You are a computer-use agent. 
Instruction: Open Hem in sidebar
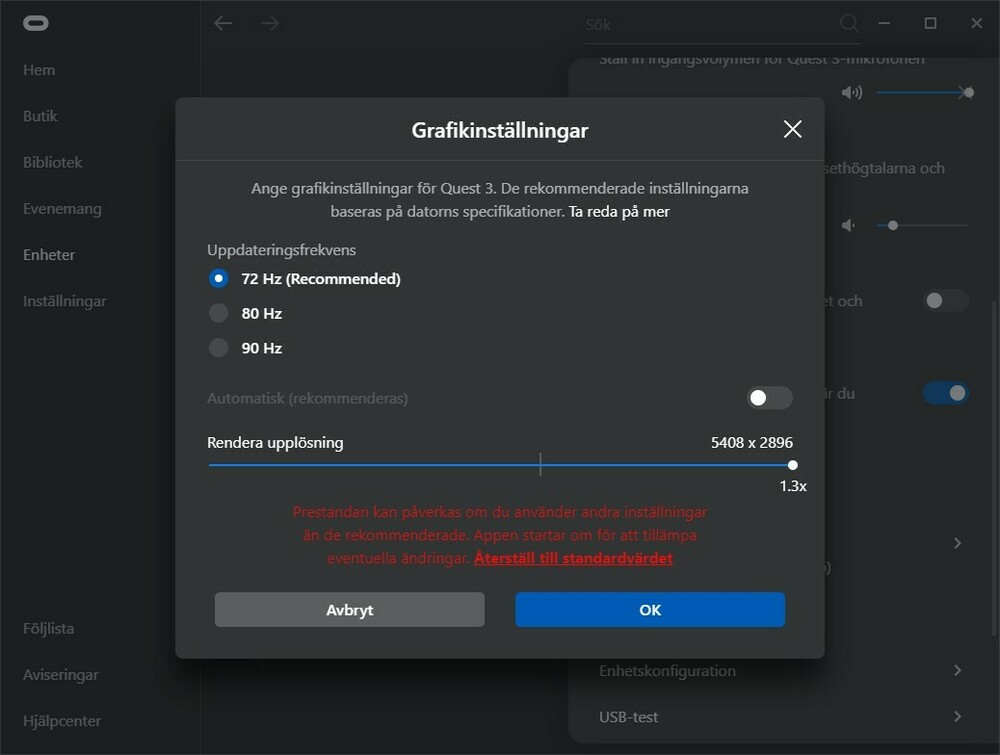pos(39,70)
